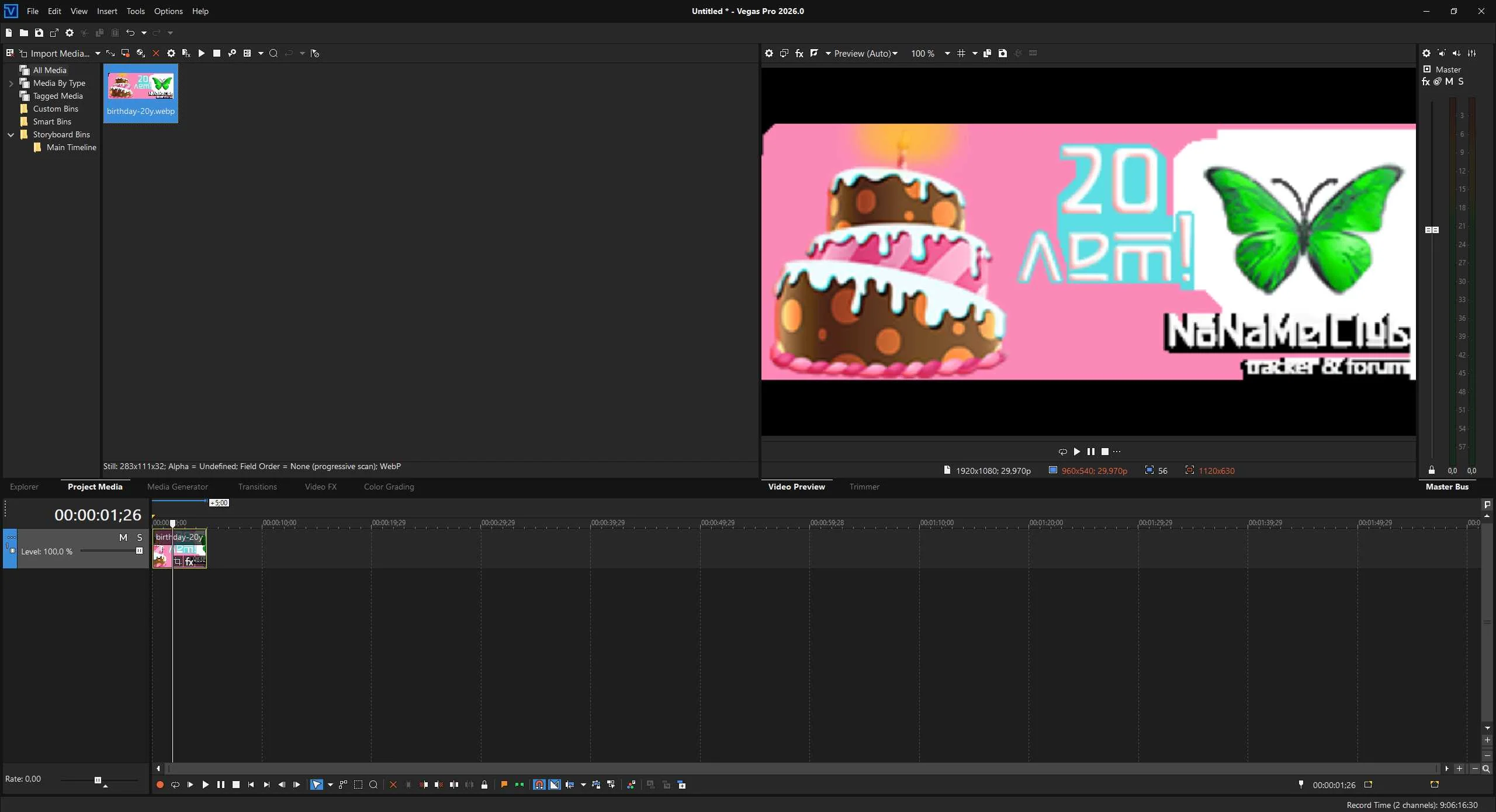Select the Selection Edit marquee tool
The width and height of the screenshot is (1496, 812).
pyautogui.click(x=358, y=785)
